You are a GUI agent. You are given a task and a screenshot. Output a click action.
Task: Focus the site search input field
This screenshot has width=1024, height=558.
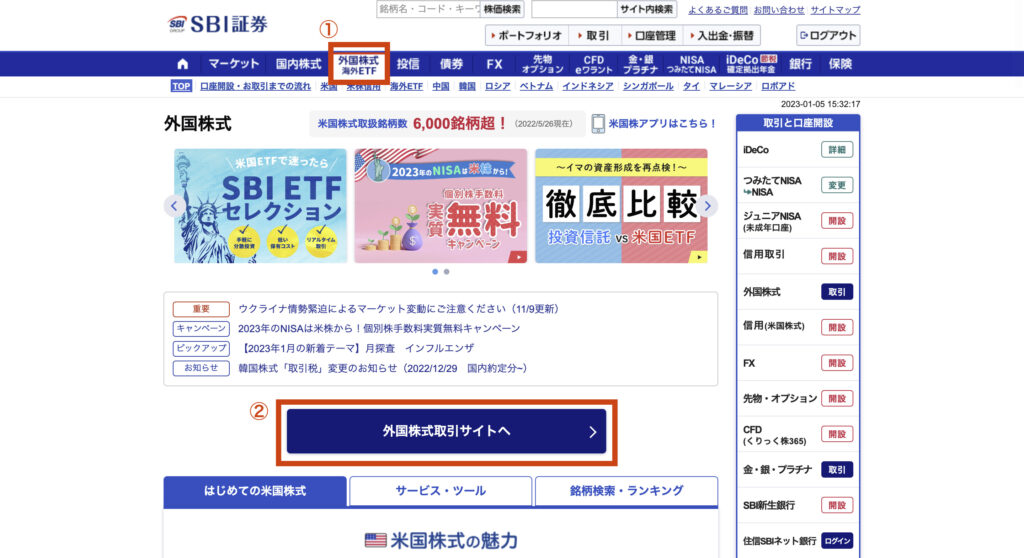coord(574,9)
